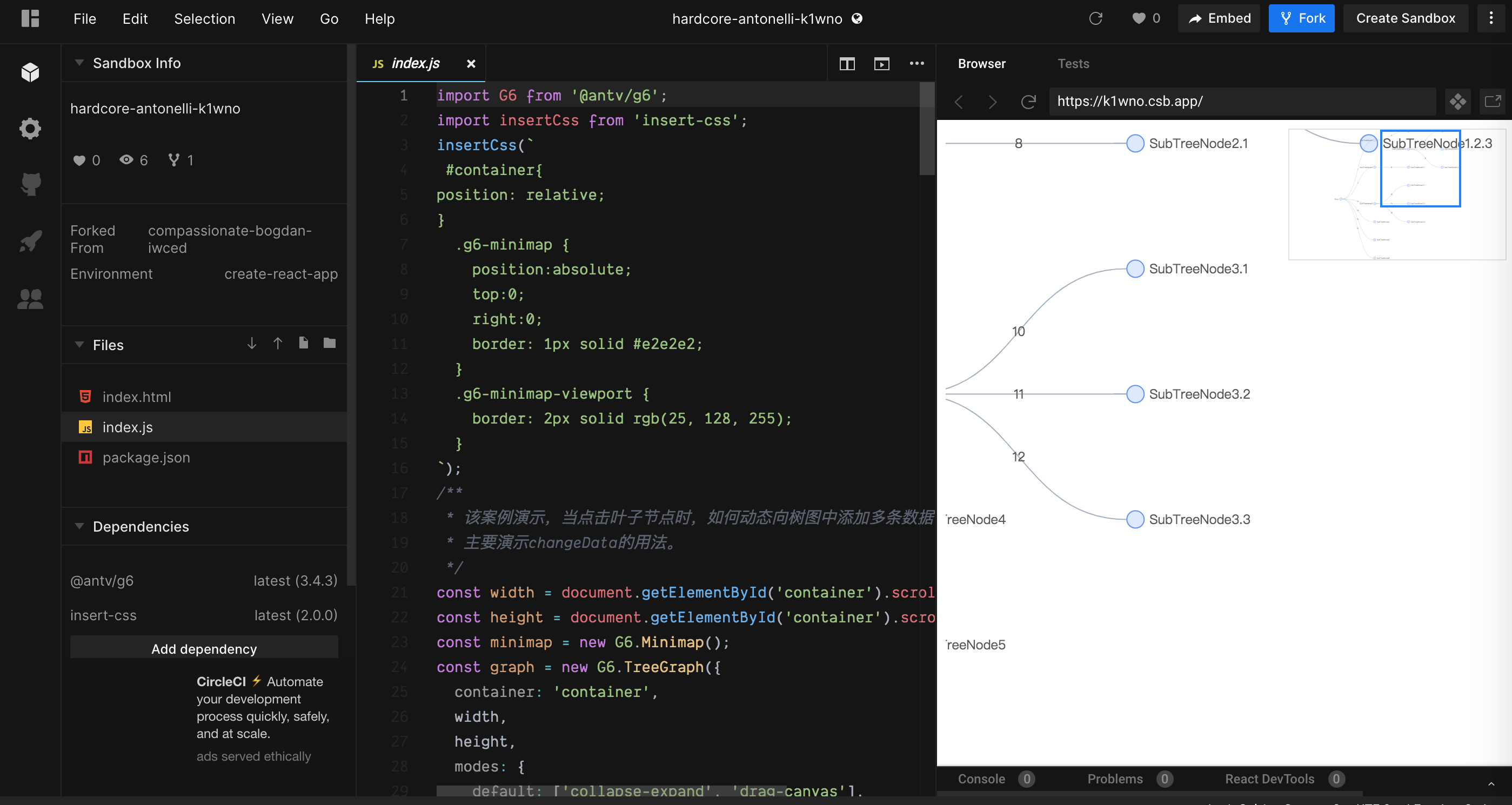
Task: Create a new folder in Files panel
Action: (329, 343)
